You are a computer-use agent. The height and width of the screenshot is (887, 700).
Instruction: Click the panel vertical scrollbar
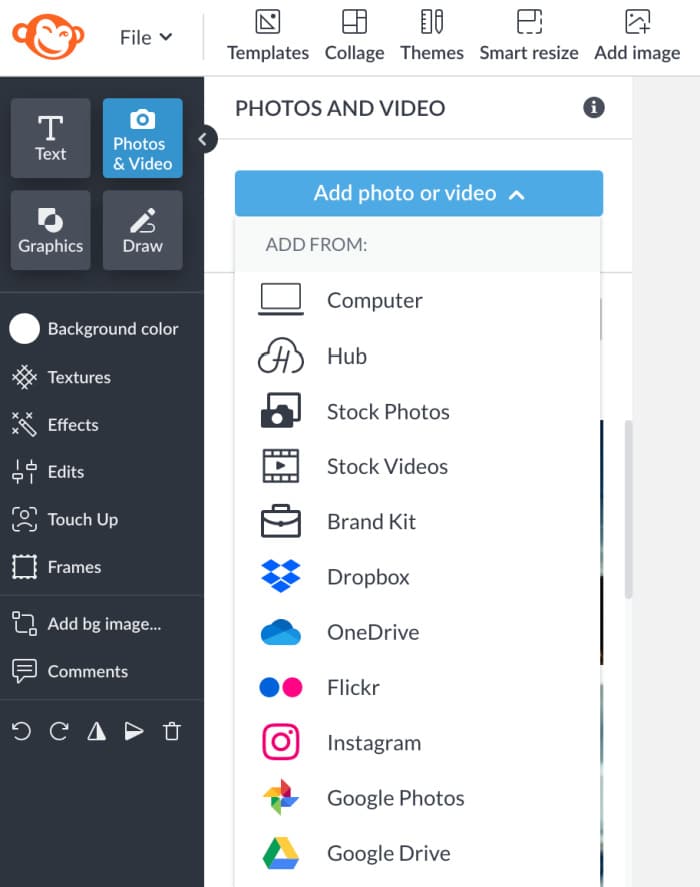pyautogui.click(x=628, y=509)
